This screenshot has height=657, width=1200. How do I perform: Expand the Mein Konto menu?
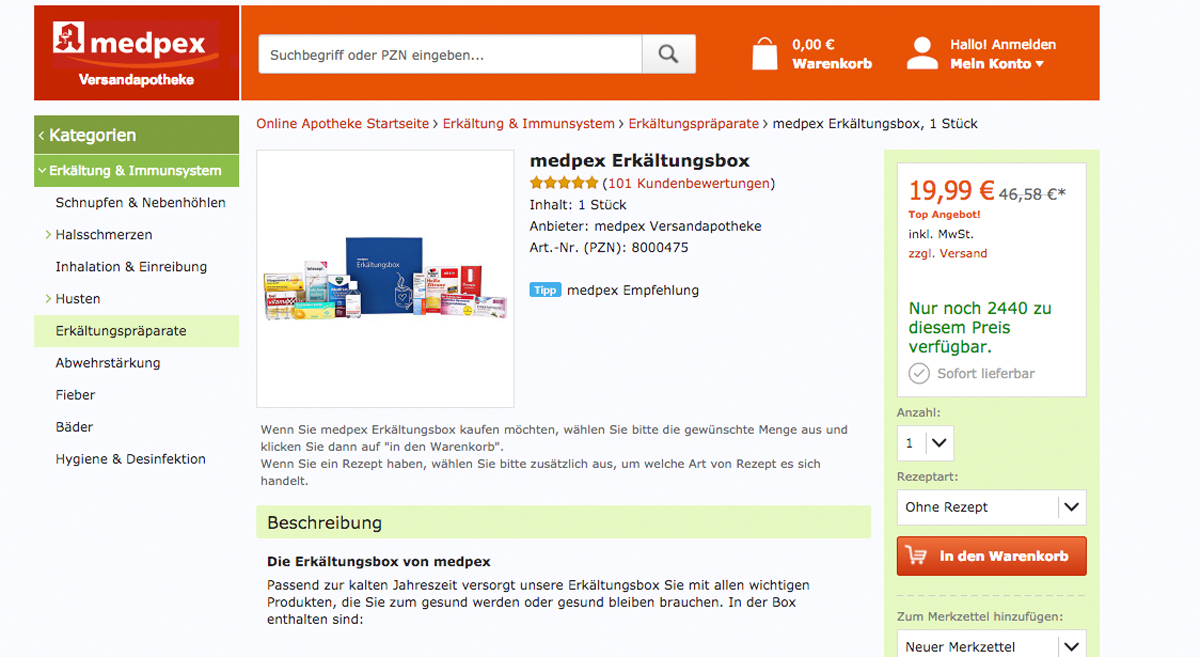pyautogui.click(x=997, y=63)
